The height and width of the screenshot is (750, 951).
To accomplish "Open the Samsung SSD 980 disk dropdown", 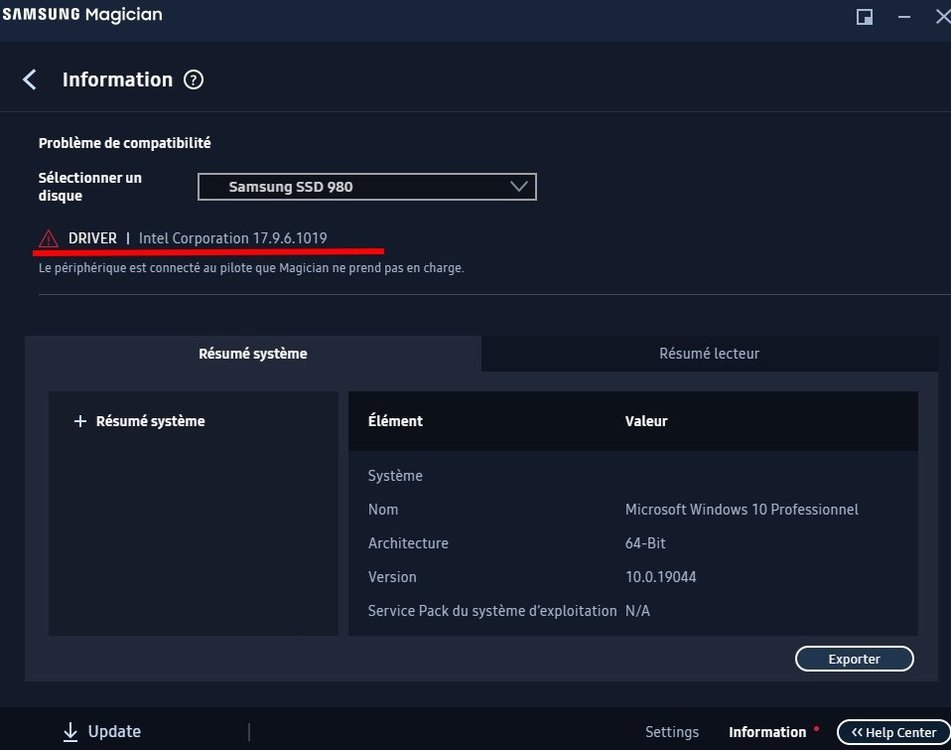I will [366, 187].
